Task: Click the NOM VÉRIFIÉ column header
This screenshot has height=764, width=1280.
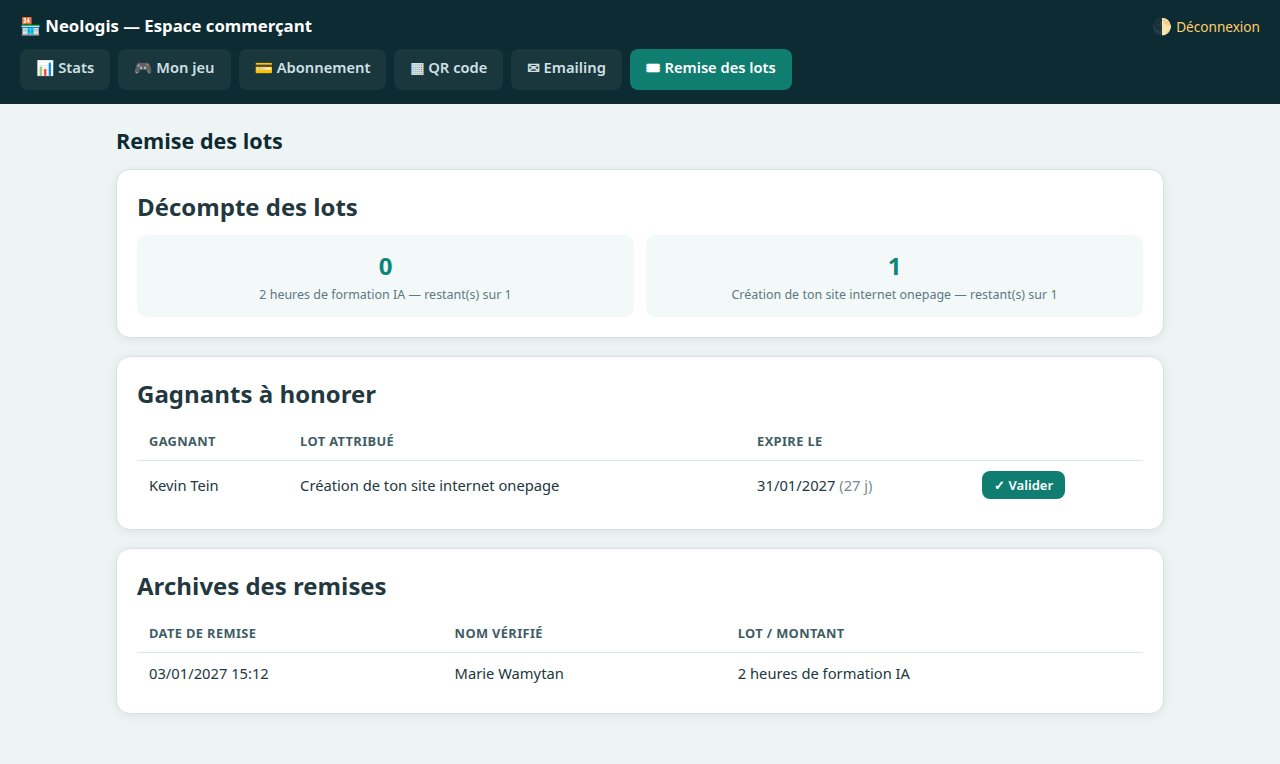Action: (499, 633)
